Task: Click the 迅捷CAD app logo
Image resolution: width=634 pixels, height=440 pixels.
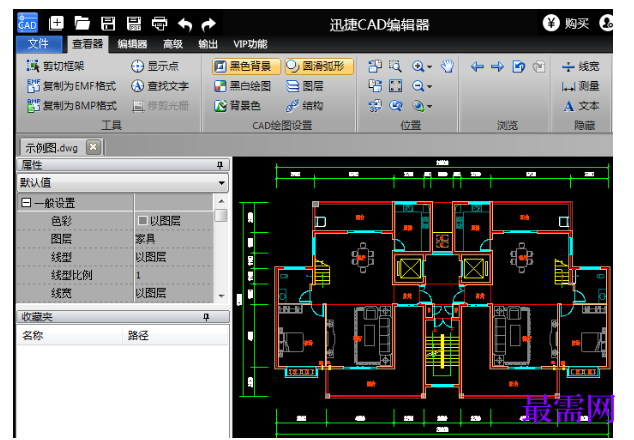Action: click(x=27, y=23)
